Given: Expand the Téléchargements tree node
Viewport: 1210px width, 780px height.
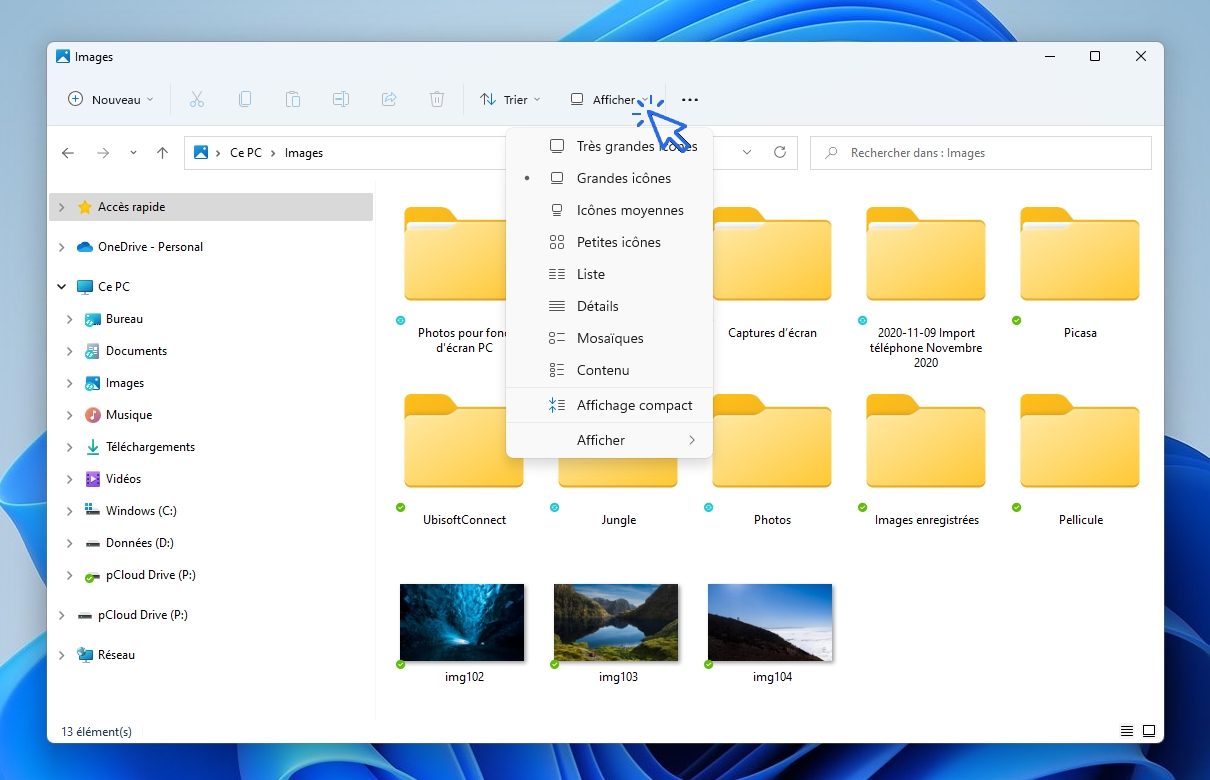Looking at the screenshot, I should coord(69,447).
